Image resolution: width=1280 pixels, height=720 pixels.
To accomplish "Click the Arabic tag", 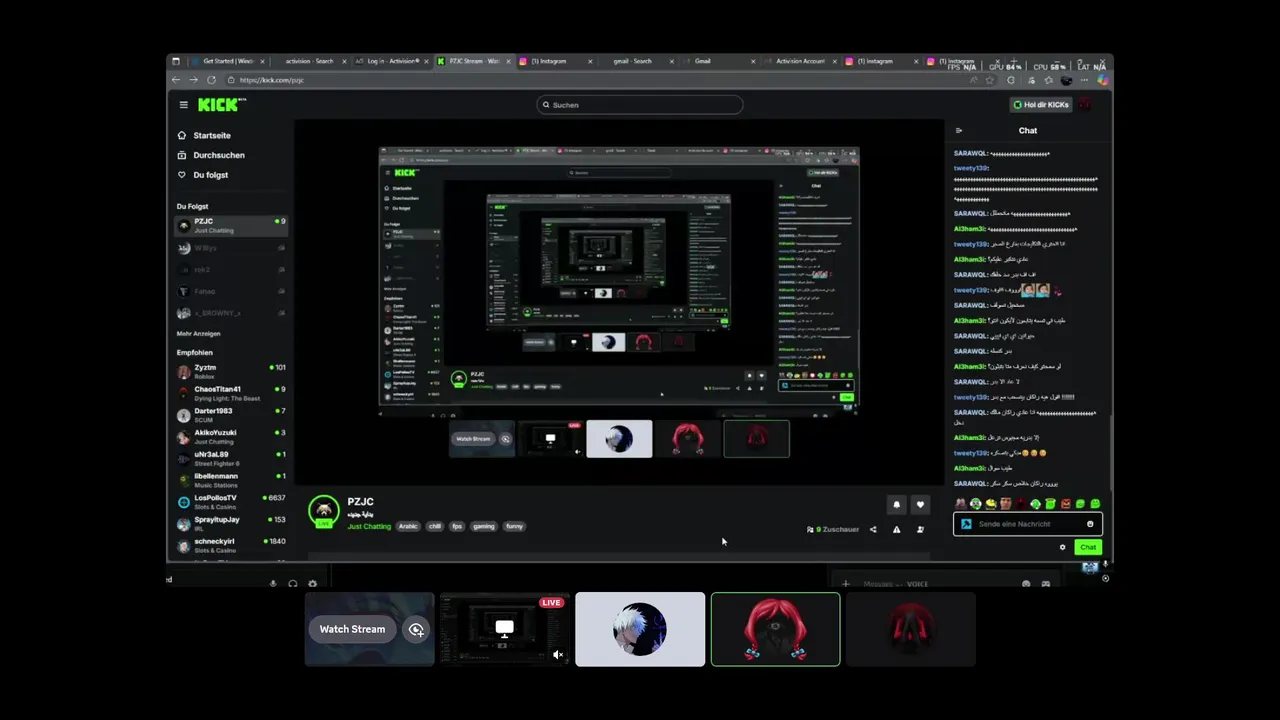I will click(x=408, y=526).
